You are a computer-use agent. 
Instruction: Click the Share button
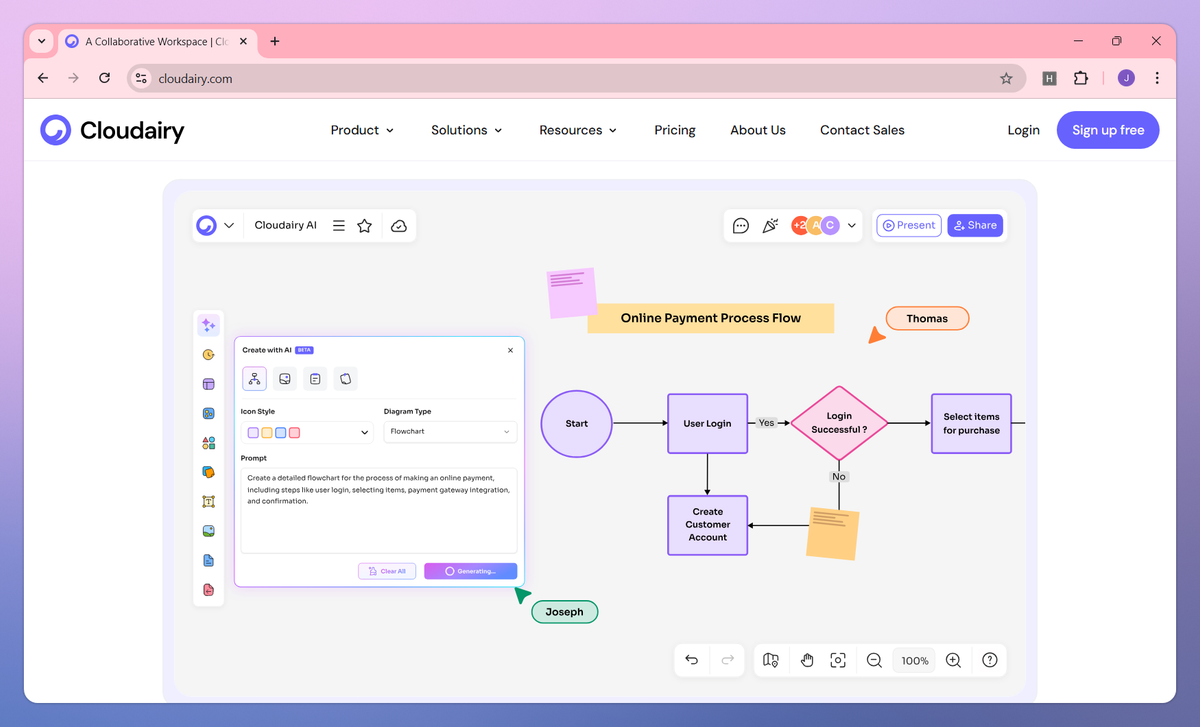pyautogui.click(x=975, y=226)
